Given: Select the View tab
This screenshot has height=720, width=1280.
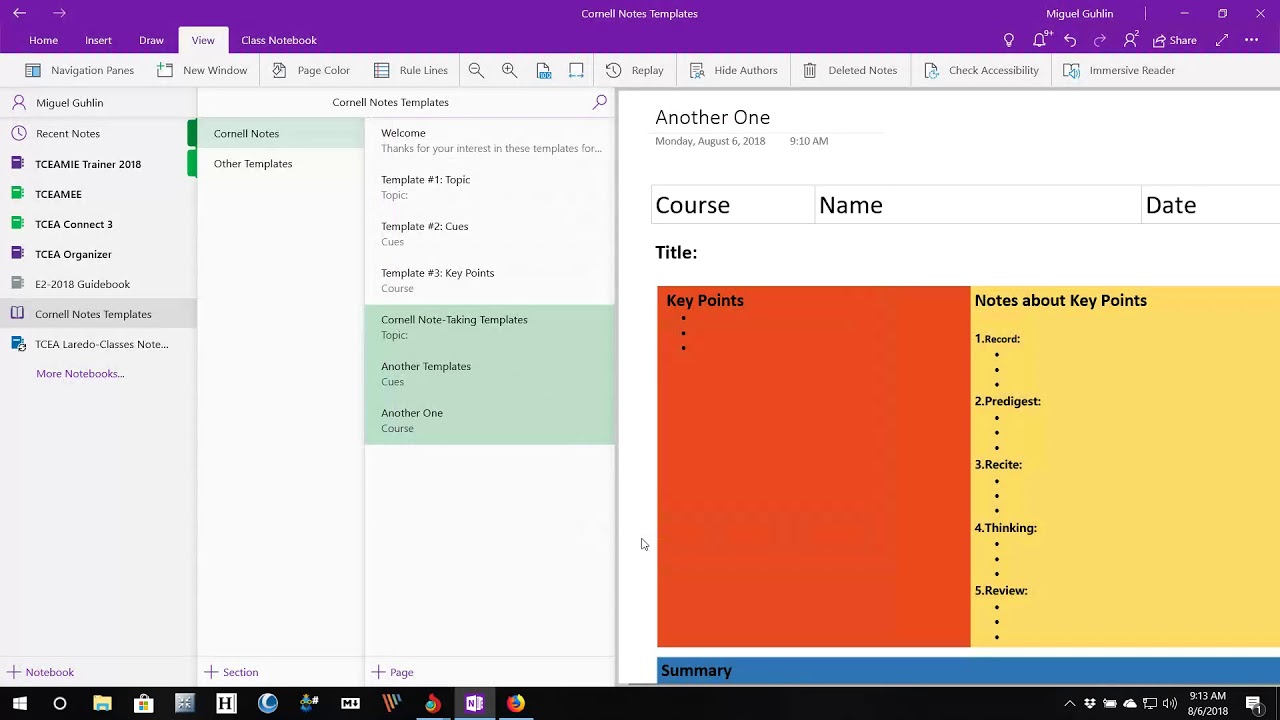Looking at the screenshot, I should pyautogui.click(x=203, y=40).
